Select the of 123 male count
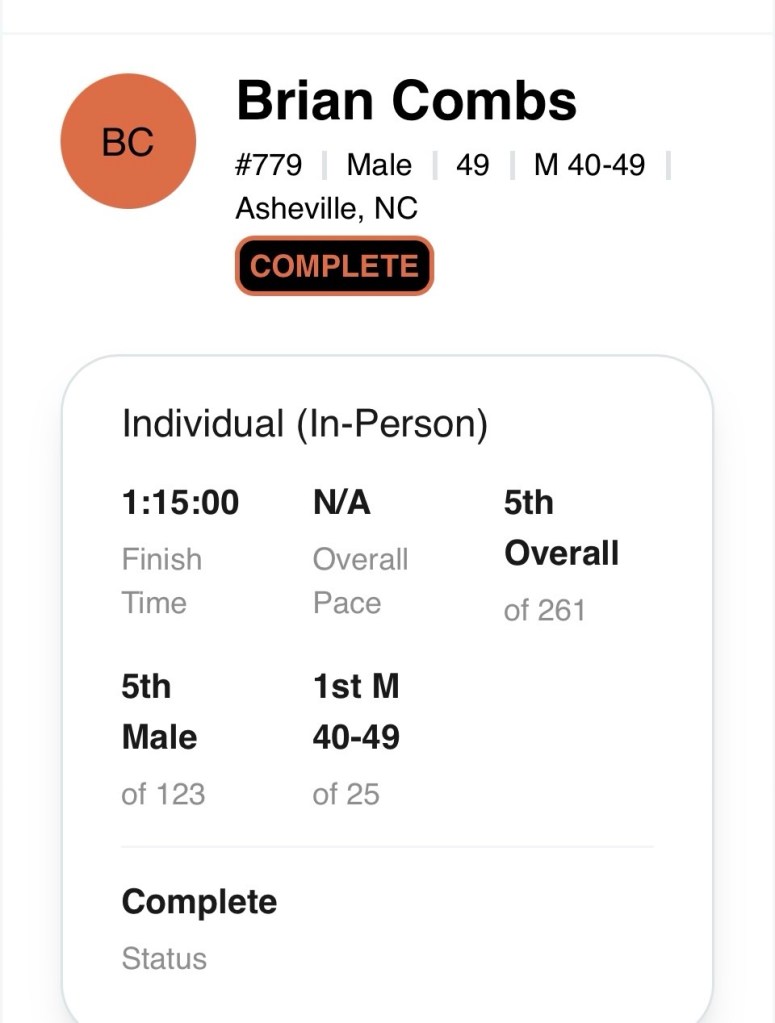The image size is (775, 1023). [163, 795]
